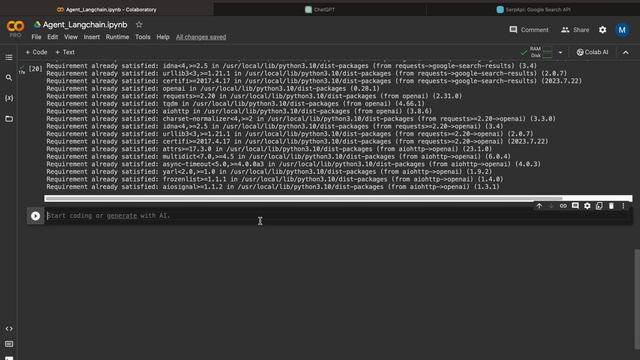The image size is (640, 360).
Task: Add a new Text cell
Action: (x=65, y=52)
